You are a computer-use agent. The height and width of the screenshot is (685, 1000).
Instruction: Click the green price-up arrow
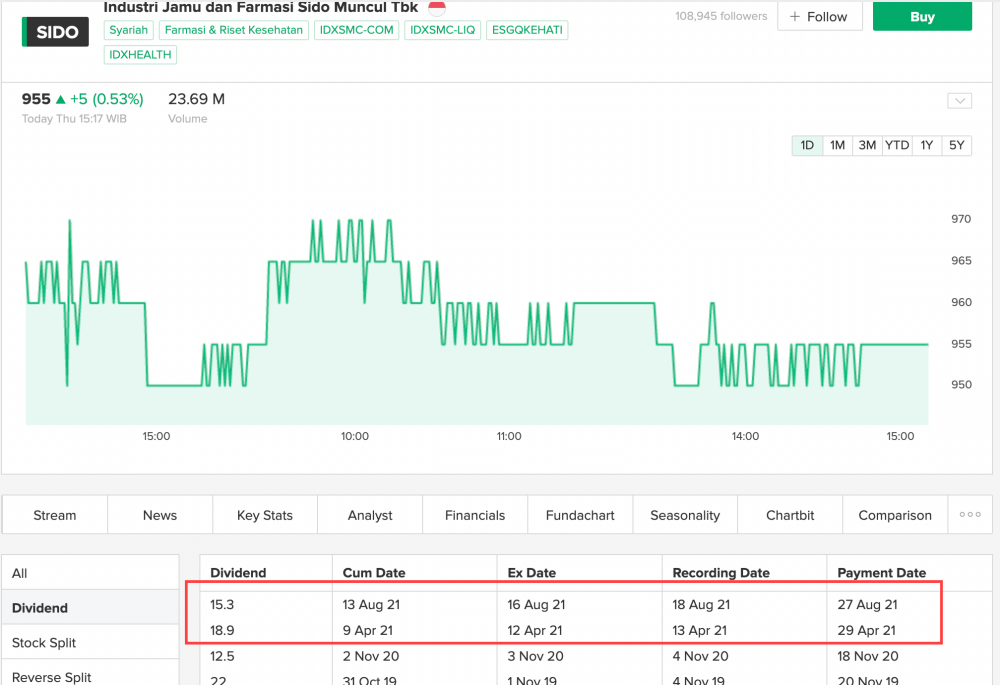pos(61,99)
